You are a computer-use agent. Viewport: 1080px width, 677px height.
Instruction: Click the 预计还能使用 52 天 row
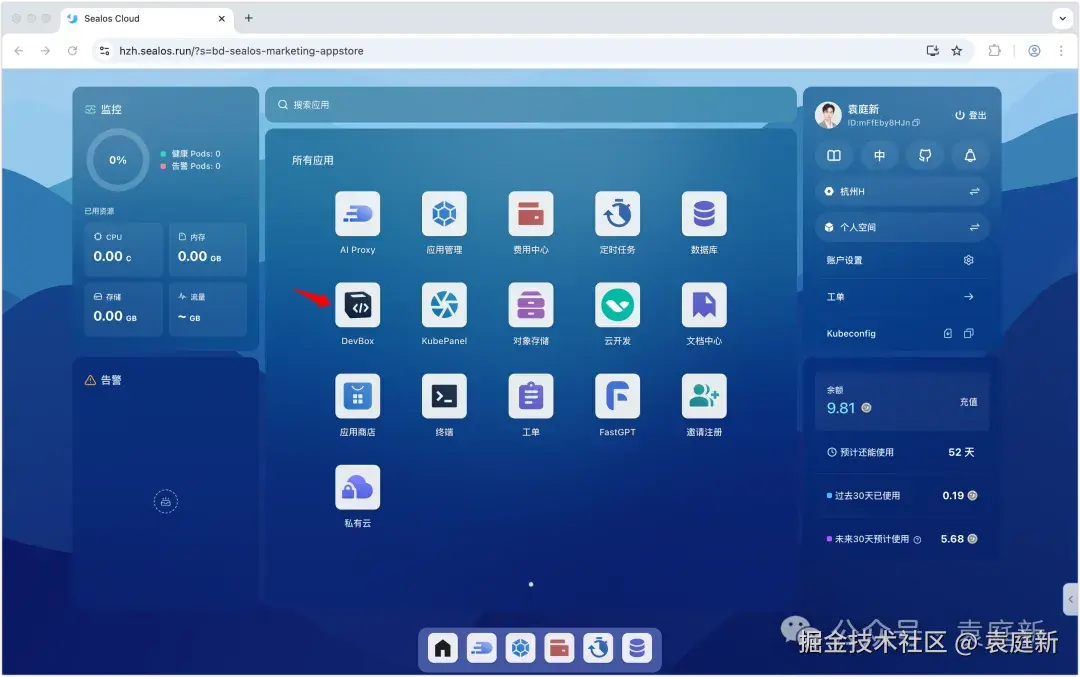902,452
